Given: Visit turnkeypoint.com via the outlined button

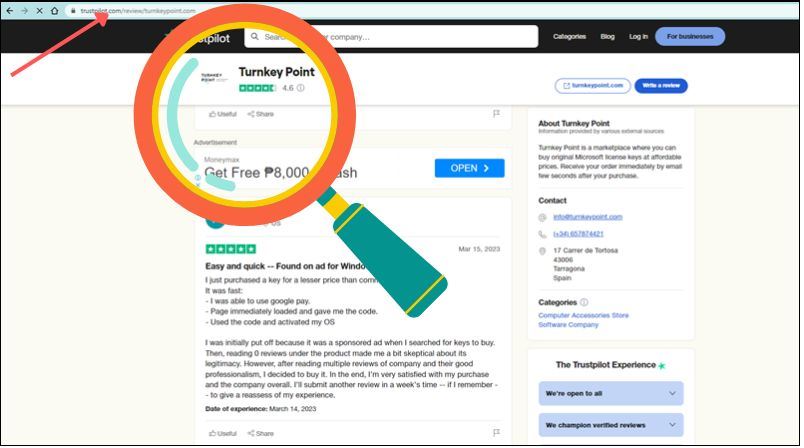Looking at the screenshot, I should (x=592, y=86).
